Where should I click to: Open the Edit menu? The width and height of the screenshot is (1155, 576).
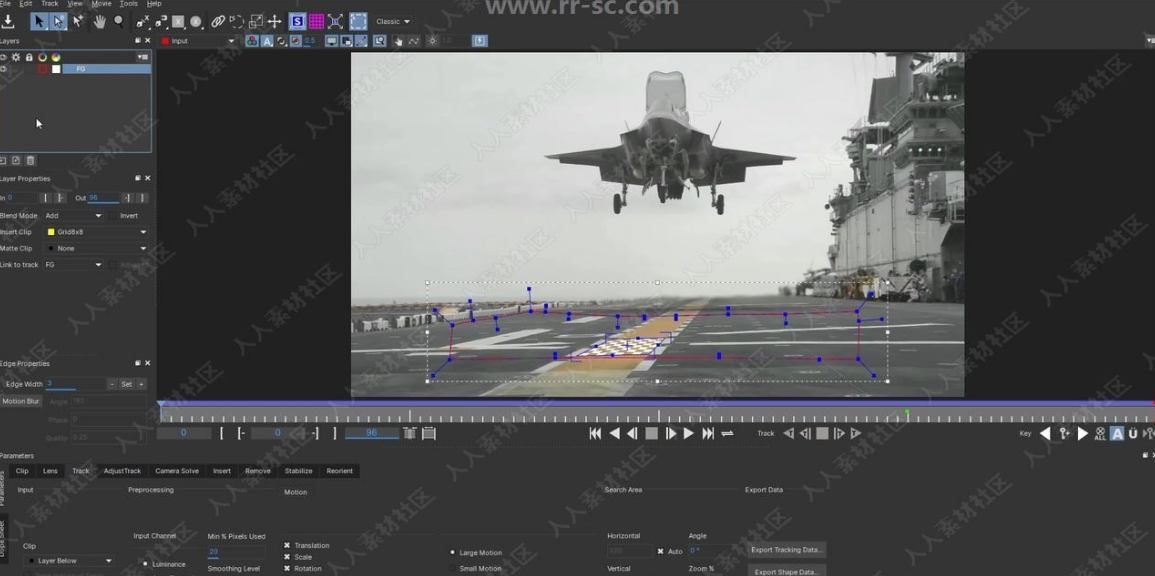(26, 4)
